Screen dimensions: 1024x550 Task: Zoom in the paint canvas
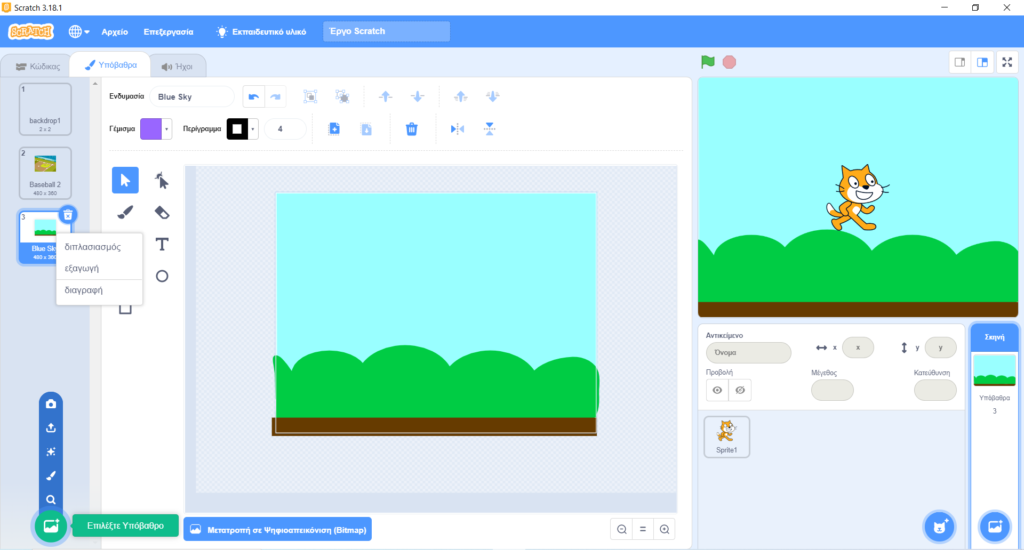click(664, 529)
